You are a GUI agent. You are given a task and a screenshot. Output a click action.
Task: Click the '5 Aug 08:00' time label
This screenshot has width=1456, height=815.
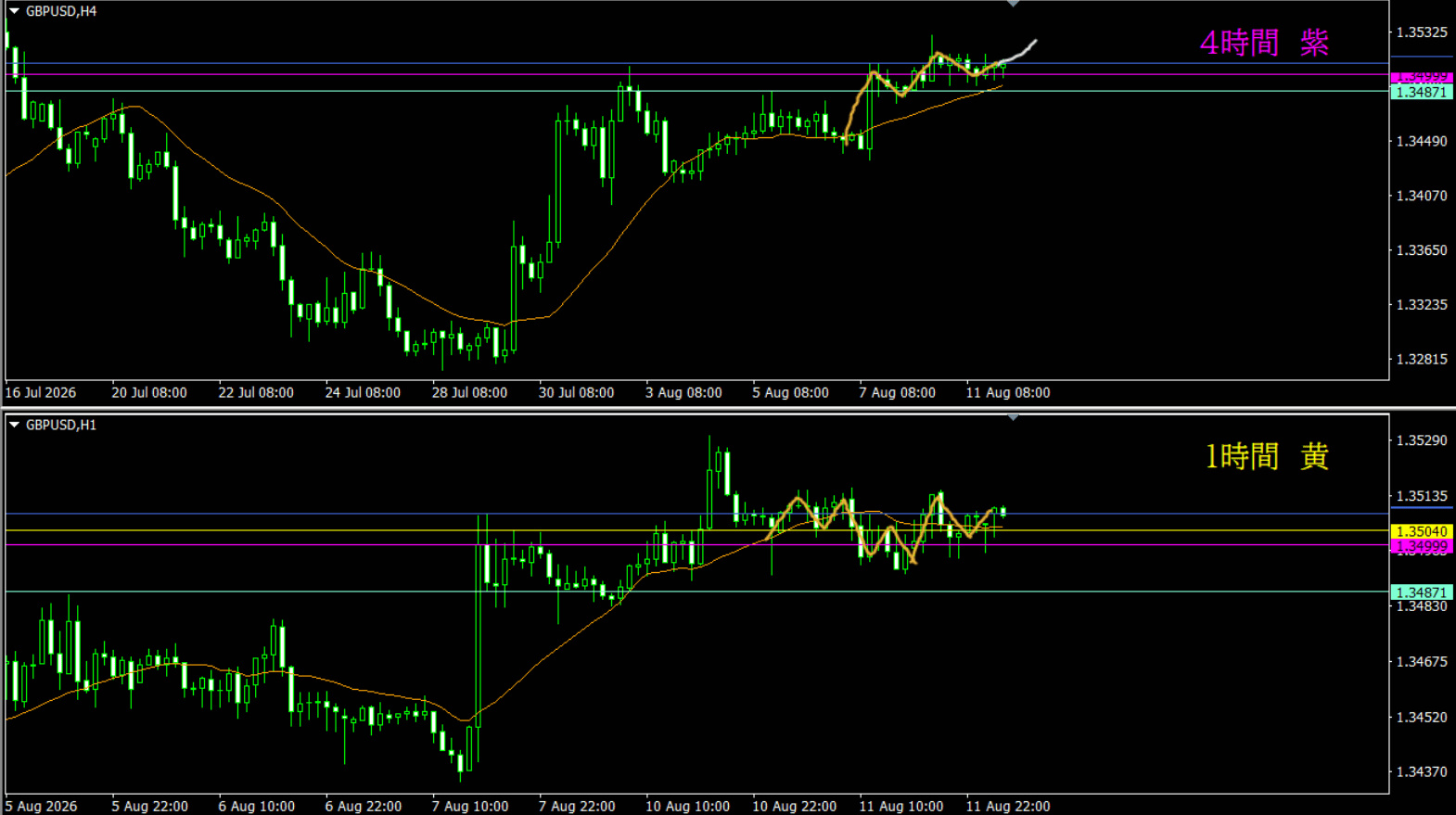(x=790, y=392)
